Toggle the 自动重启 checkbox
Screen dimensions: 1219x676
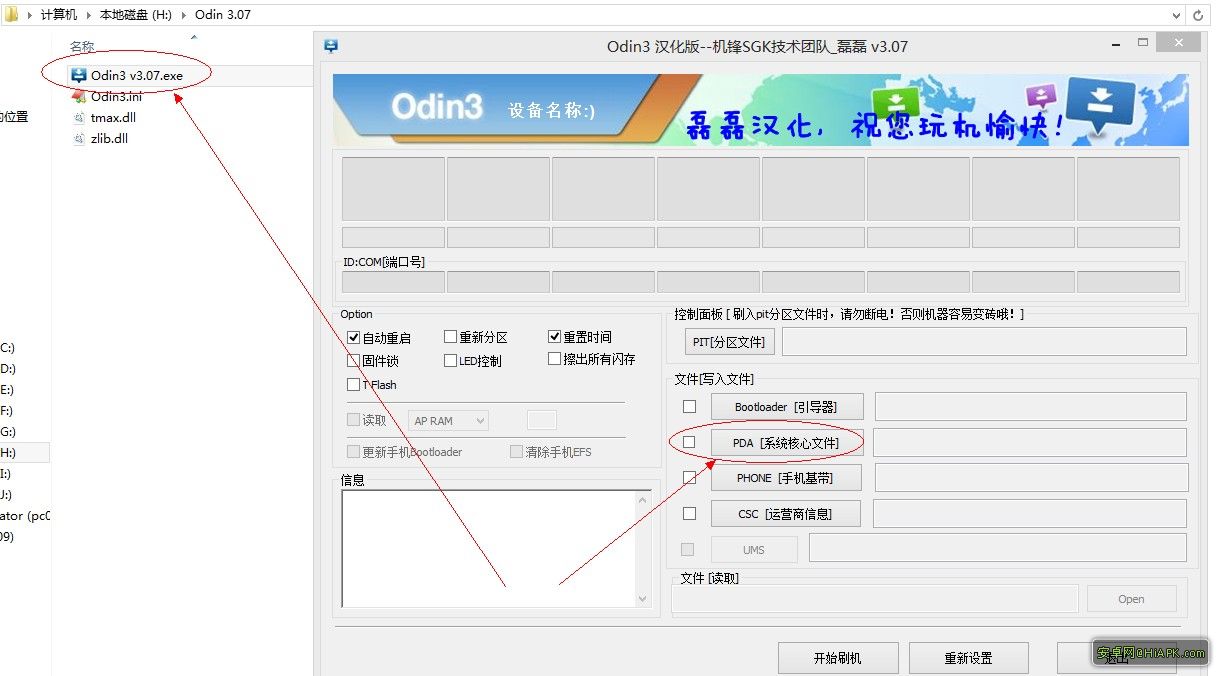pyautogui.click(x=353, y=338)
